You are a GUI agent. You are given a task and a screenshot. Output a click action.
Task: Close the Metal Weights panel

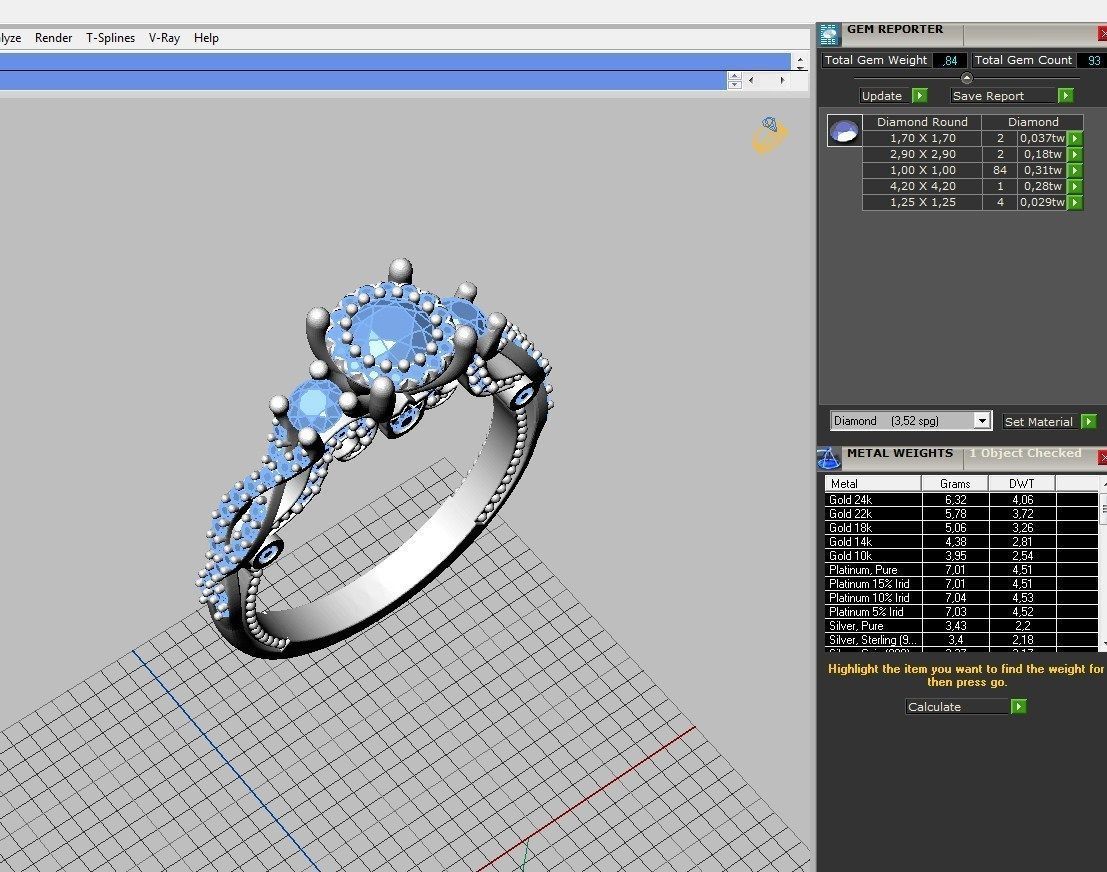(1102, 458)
